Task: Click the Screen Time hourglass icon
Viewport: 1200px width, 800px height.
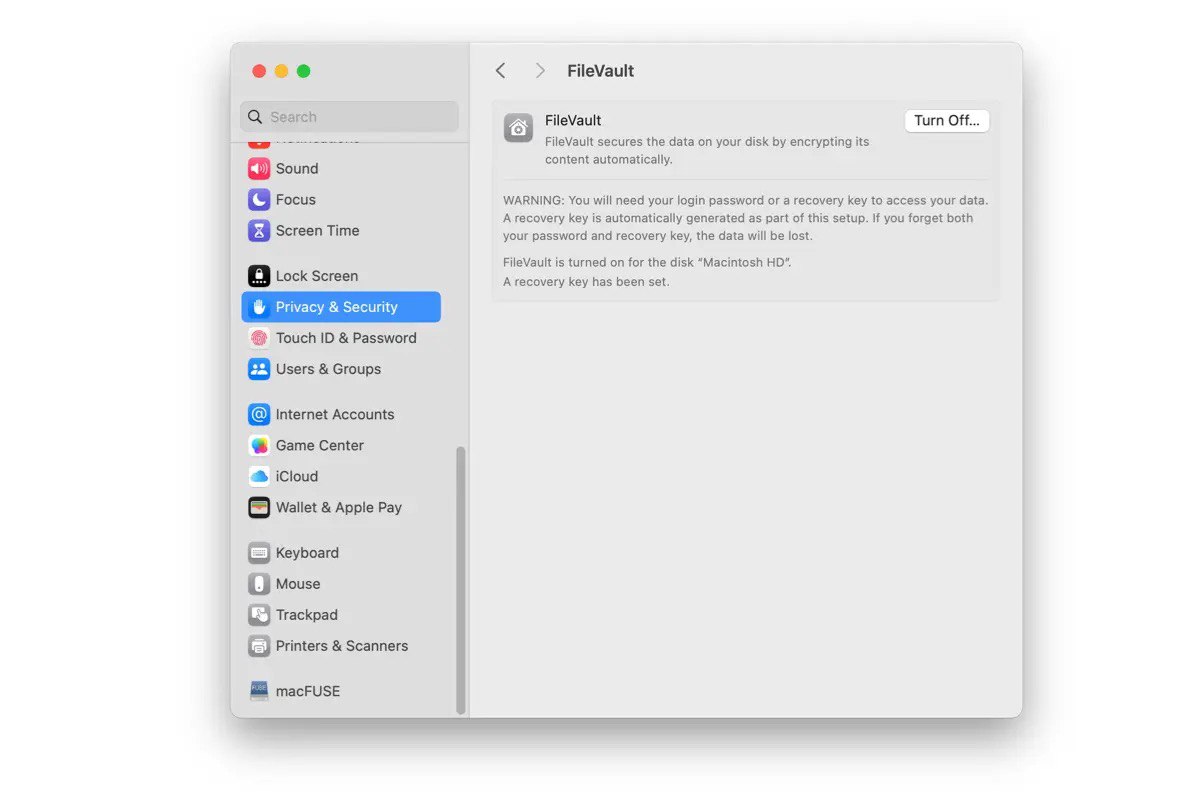Action: click(259, 231)
